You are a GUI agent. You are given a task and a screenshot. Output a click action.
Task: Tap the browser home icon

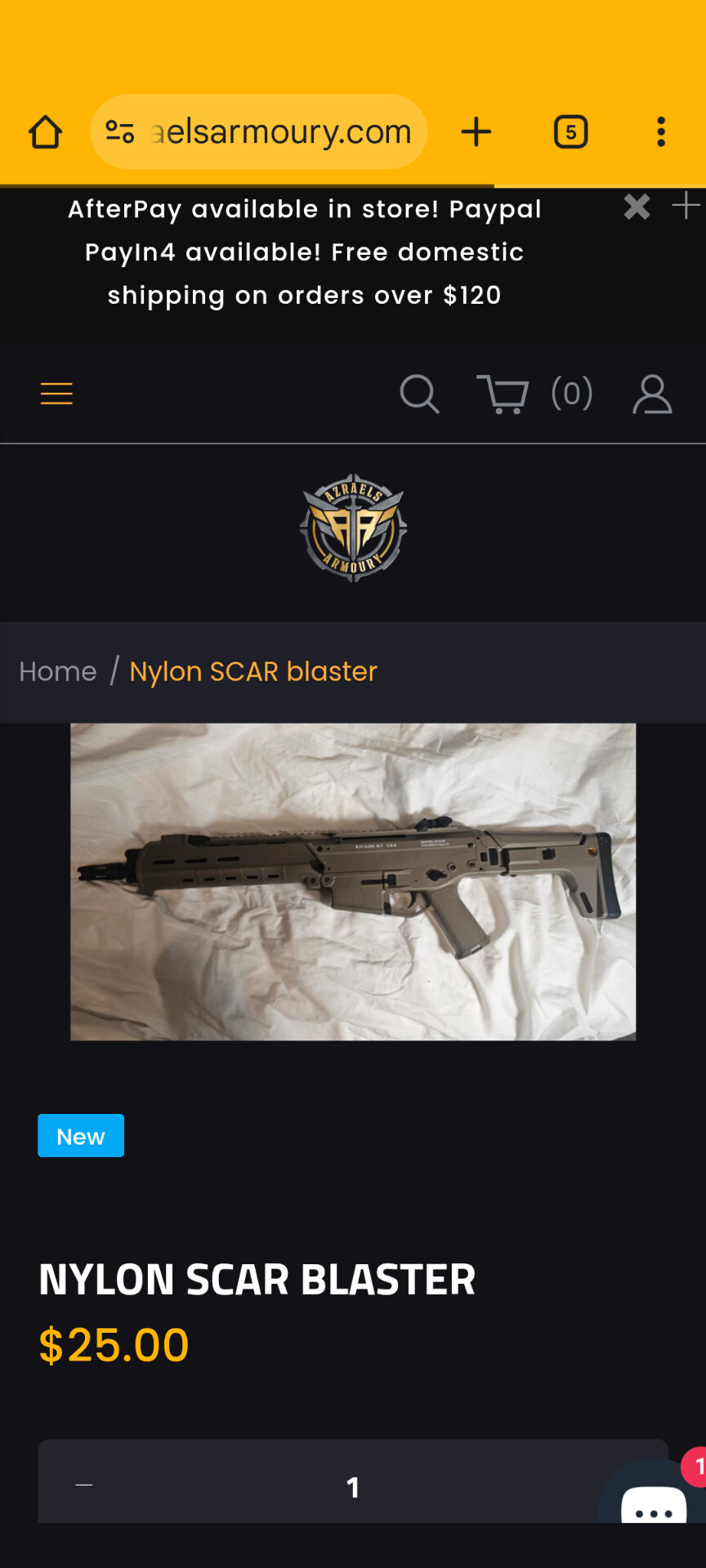pyautogui.click(x=46, y=131)
